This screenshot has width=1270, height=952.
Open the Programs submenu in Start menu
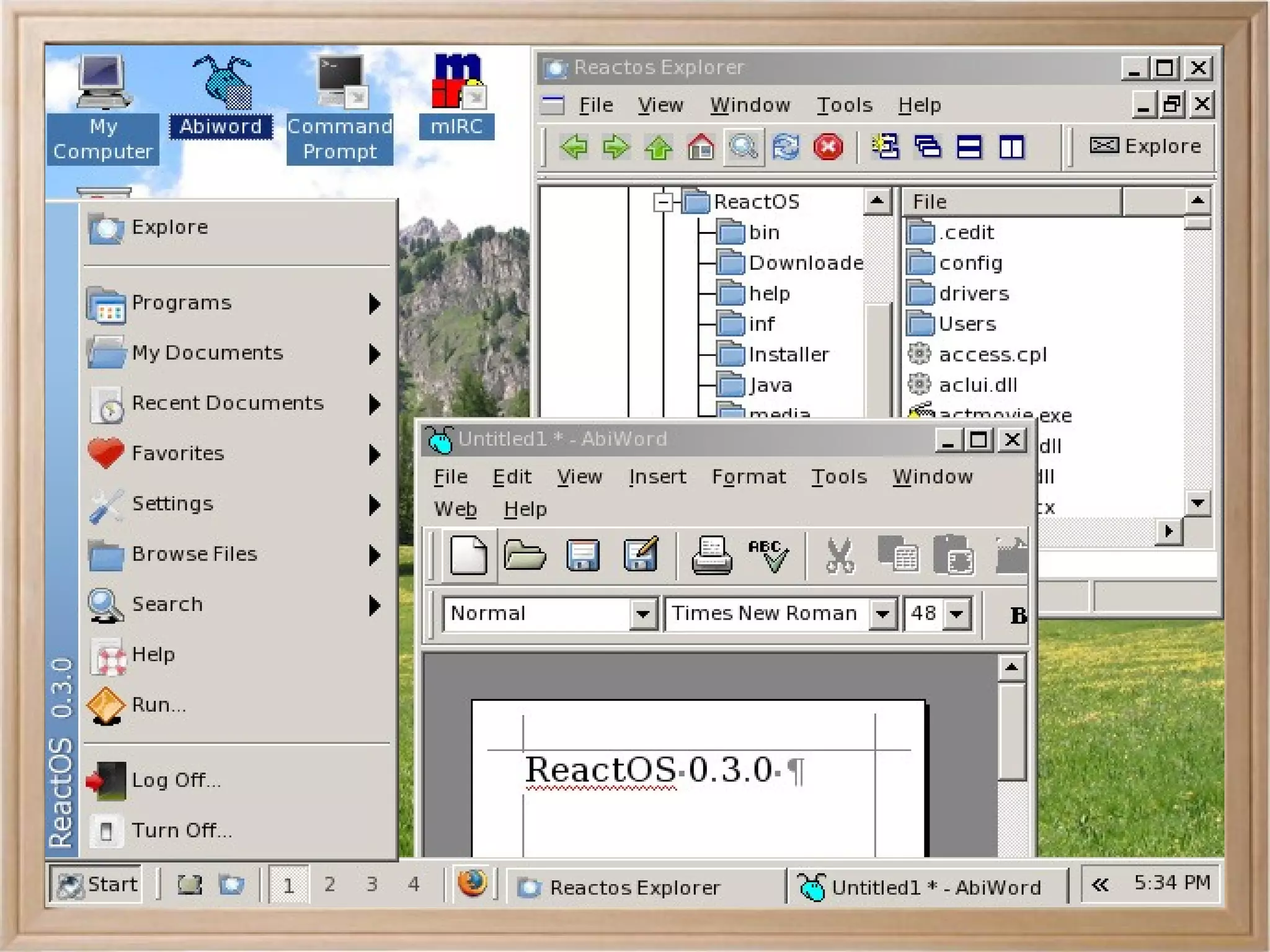(x=181, y=303)
